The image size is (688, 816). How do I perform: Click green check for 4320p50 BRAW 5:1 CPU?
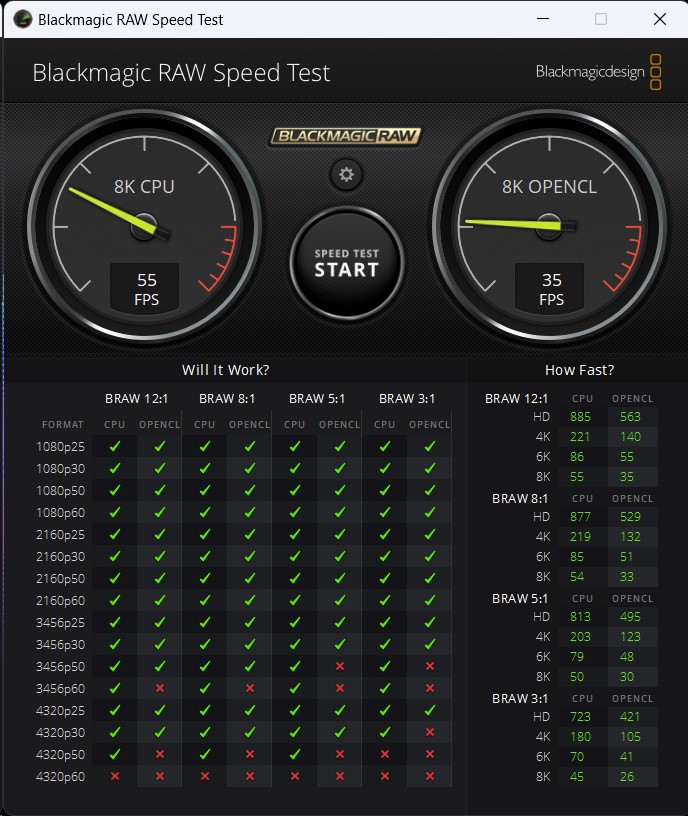pos(295,754)
